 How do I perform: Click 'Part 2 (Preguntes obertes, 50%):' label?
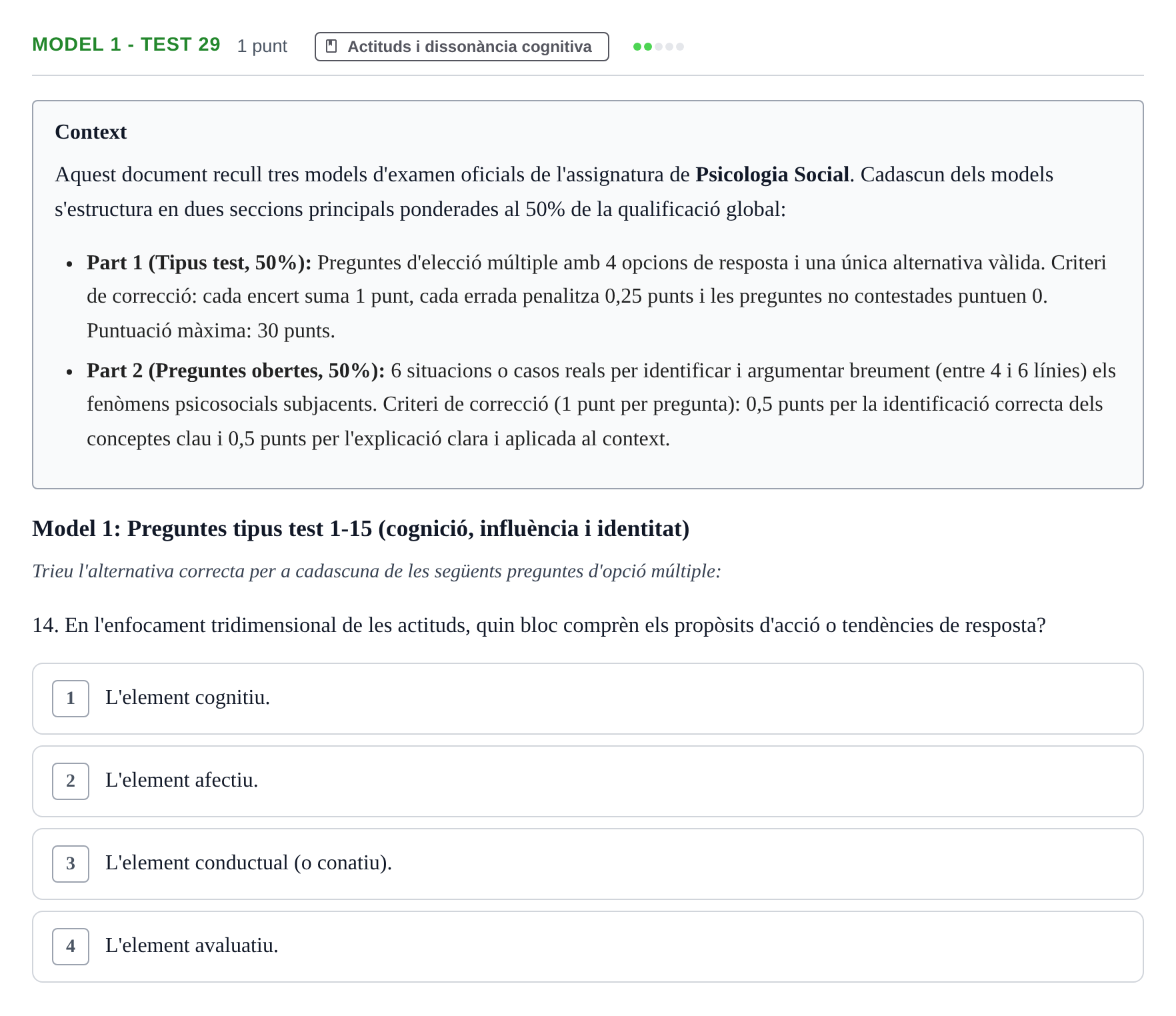(x=235, y=371)
